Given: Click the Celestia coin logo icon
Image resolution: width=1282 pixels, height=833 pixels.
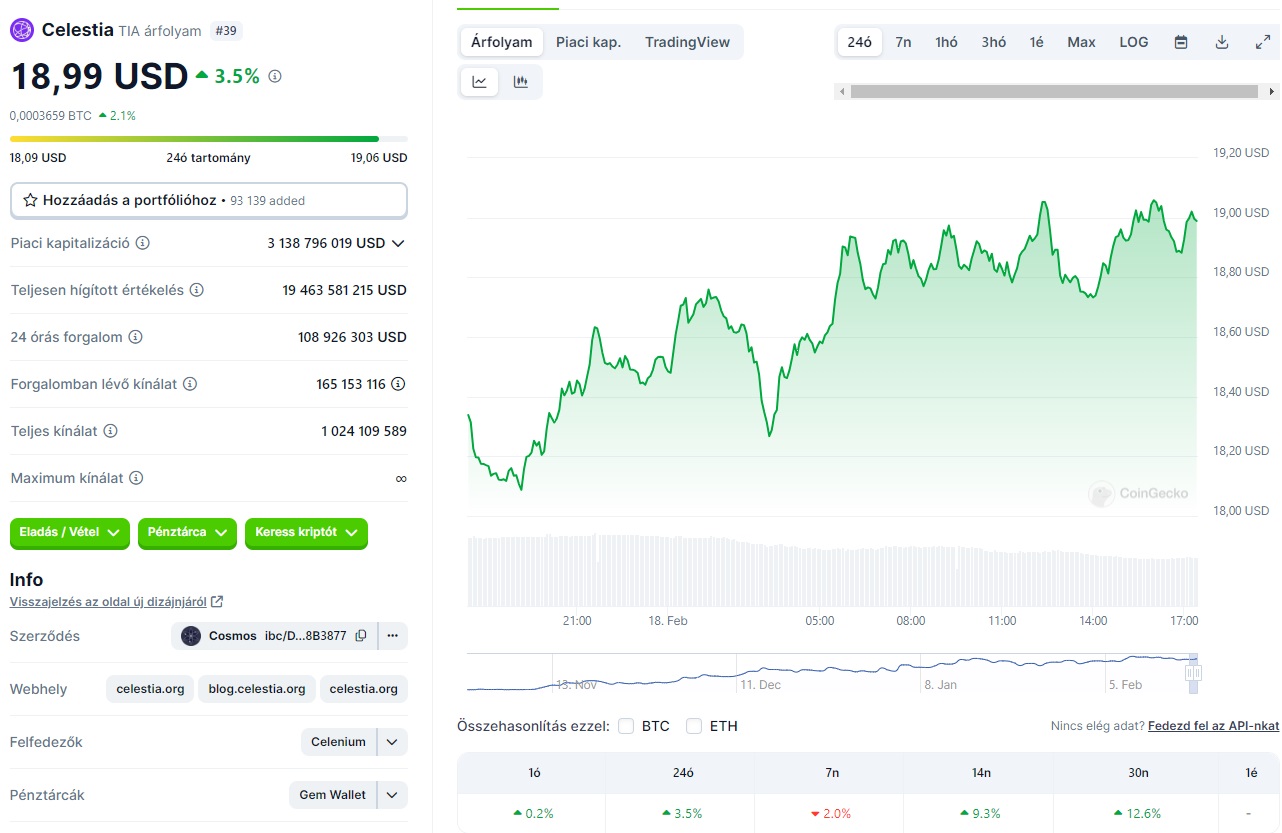Looking at the screenshot, I should point(22,30).
